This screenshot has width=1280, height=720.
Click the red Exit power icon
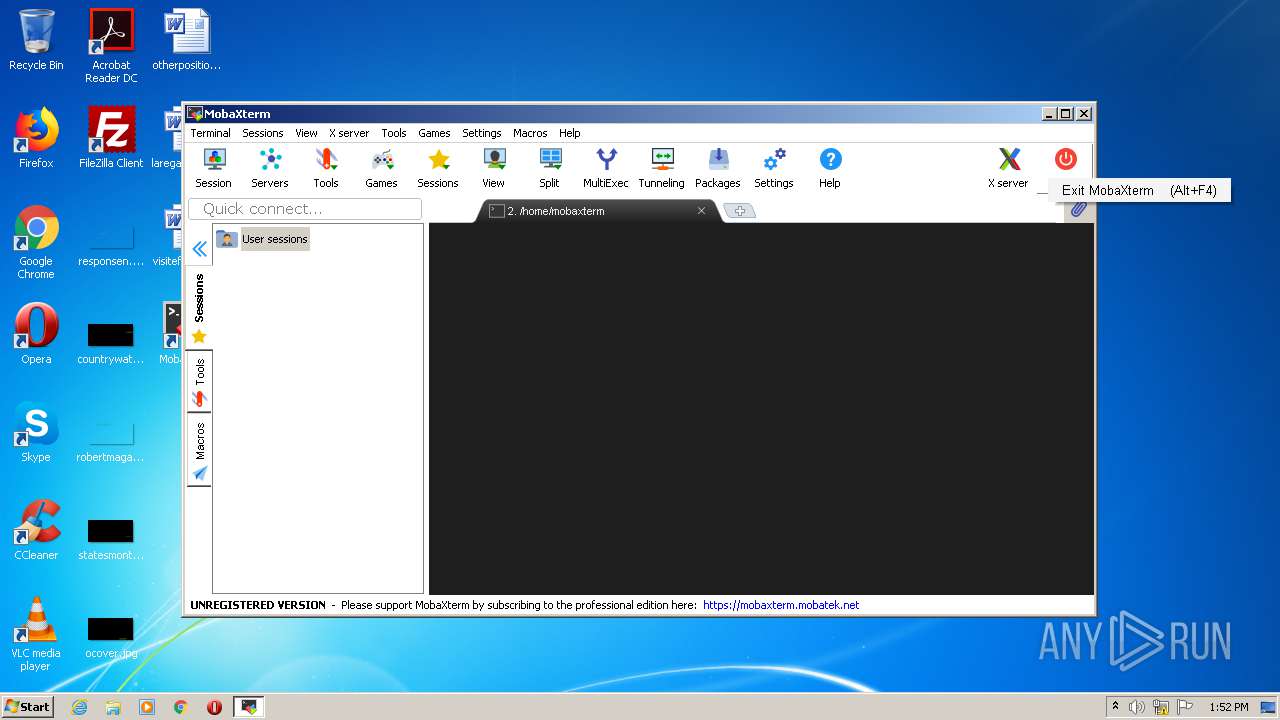click(x=1066, y=159)
